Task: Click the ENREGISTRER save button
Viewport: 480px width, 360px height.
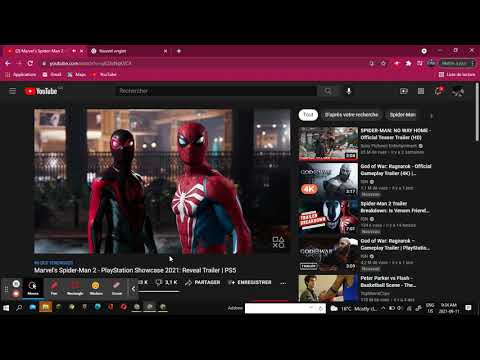Action: tap(250, 282)
